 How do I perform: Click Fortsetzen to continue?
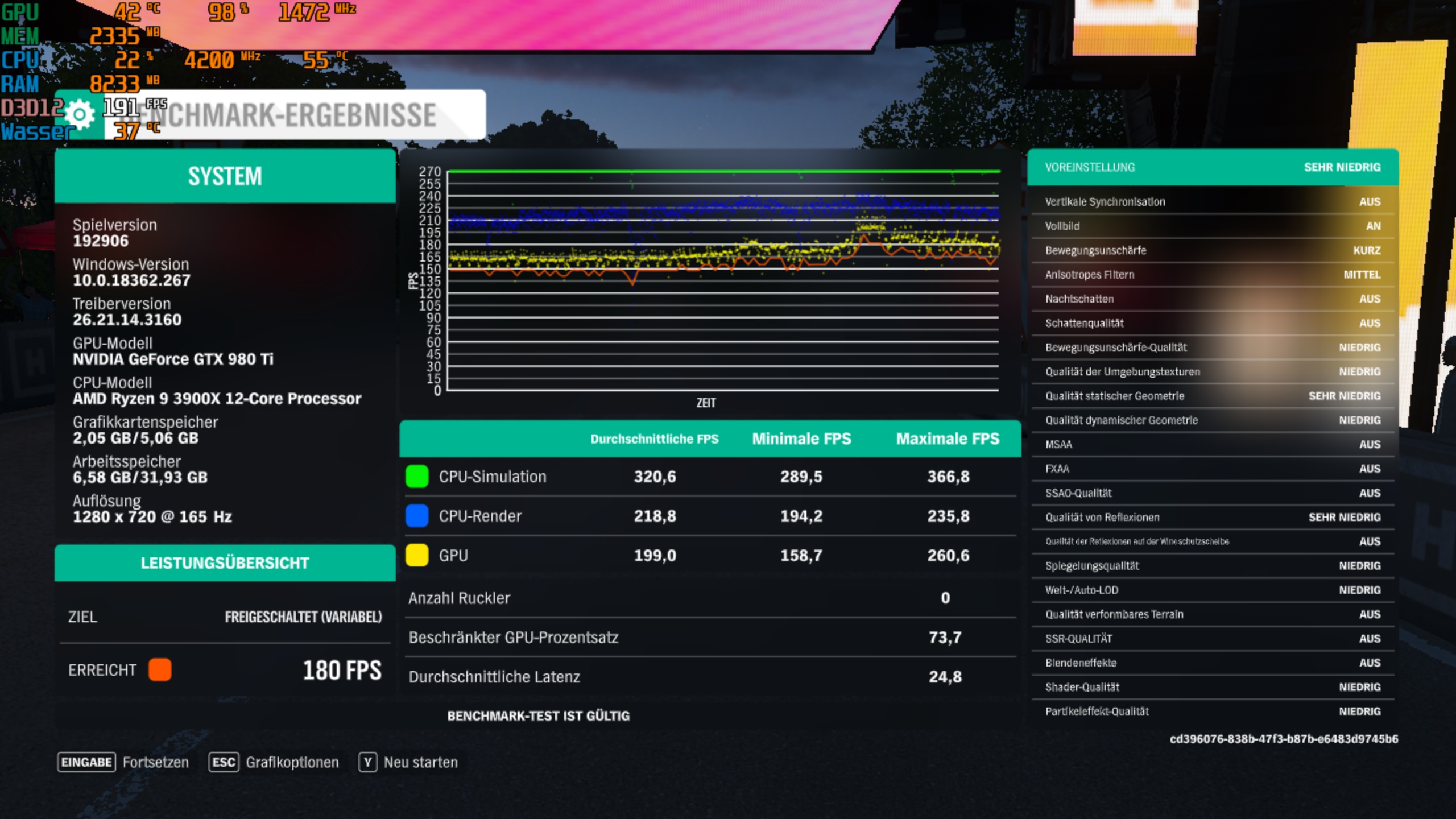click(x=155, y=762)
